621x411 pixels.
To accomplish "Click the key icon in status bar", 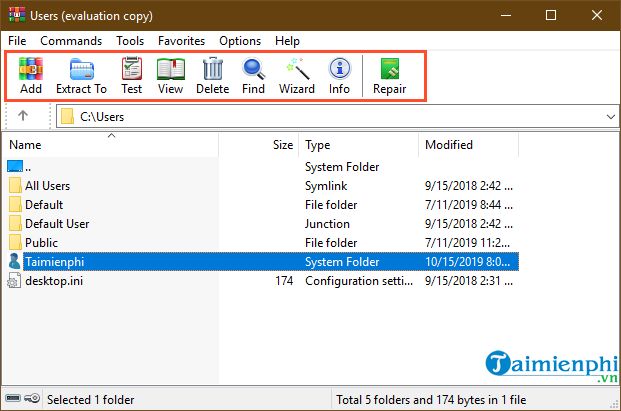I will coord(32,398).
